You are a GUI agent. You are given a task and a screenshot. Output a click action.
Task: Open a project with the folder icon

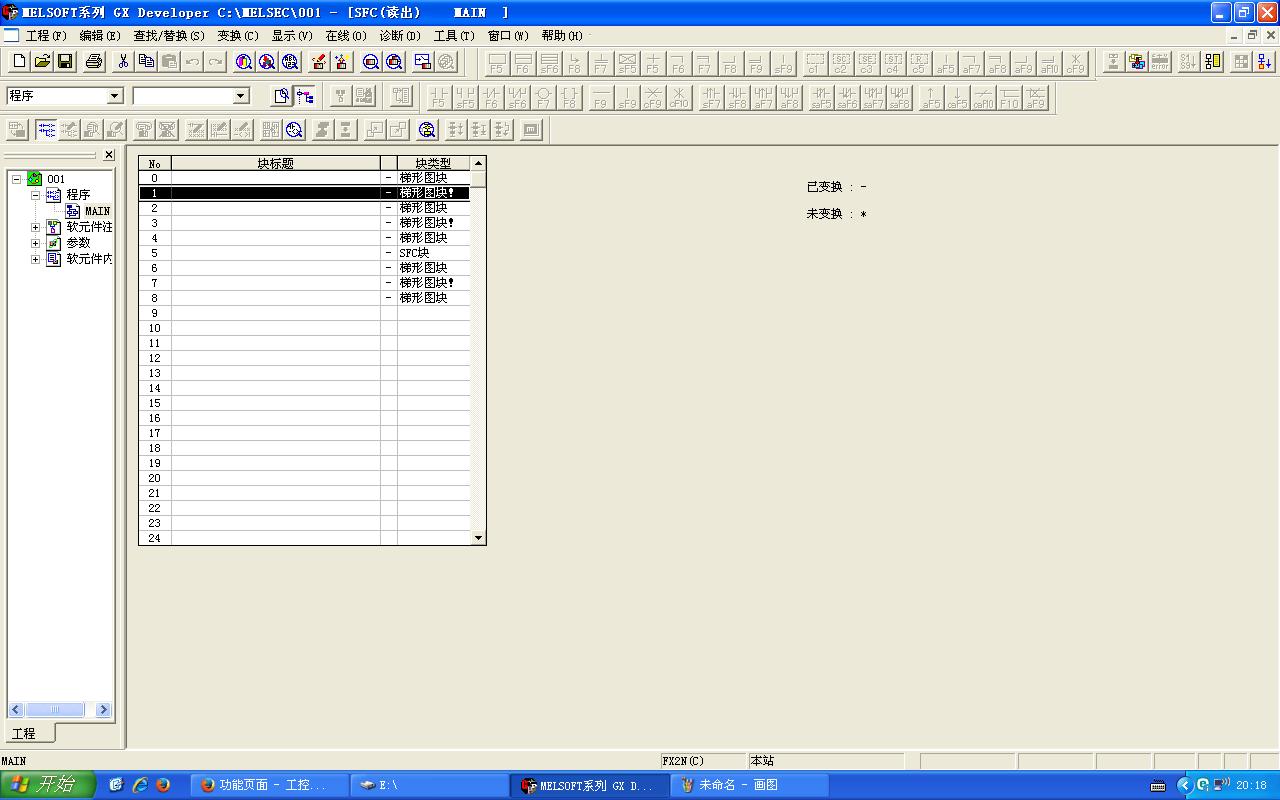point(42,62)
